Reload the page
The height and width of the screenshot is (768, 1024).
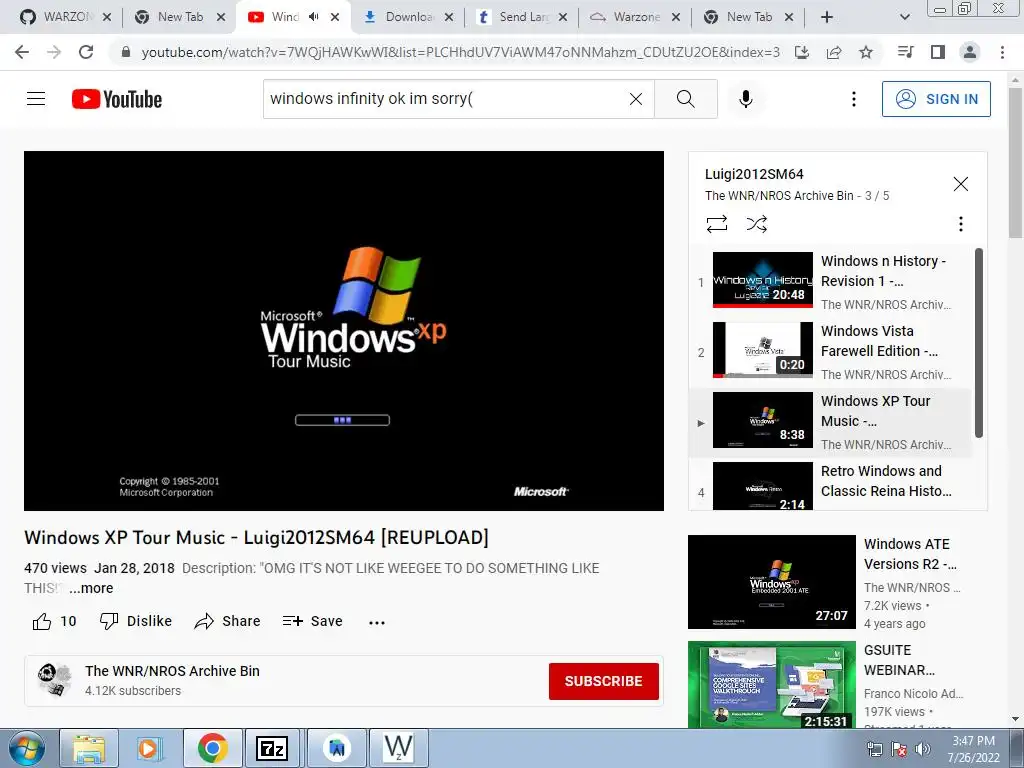point(86,52)
